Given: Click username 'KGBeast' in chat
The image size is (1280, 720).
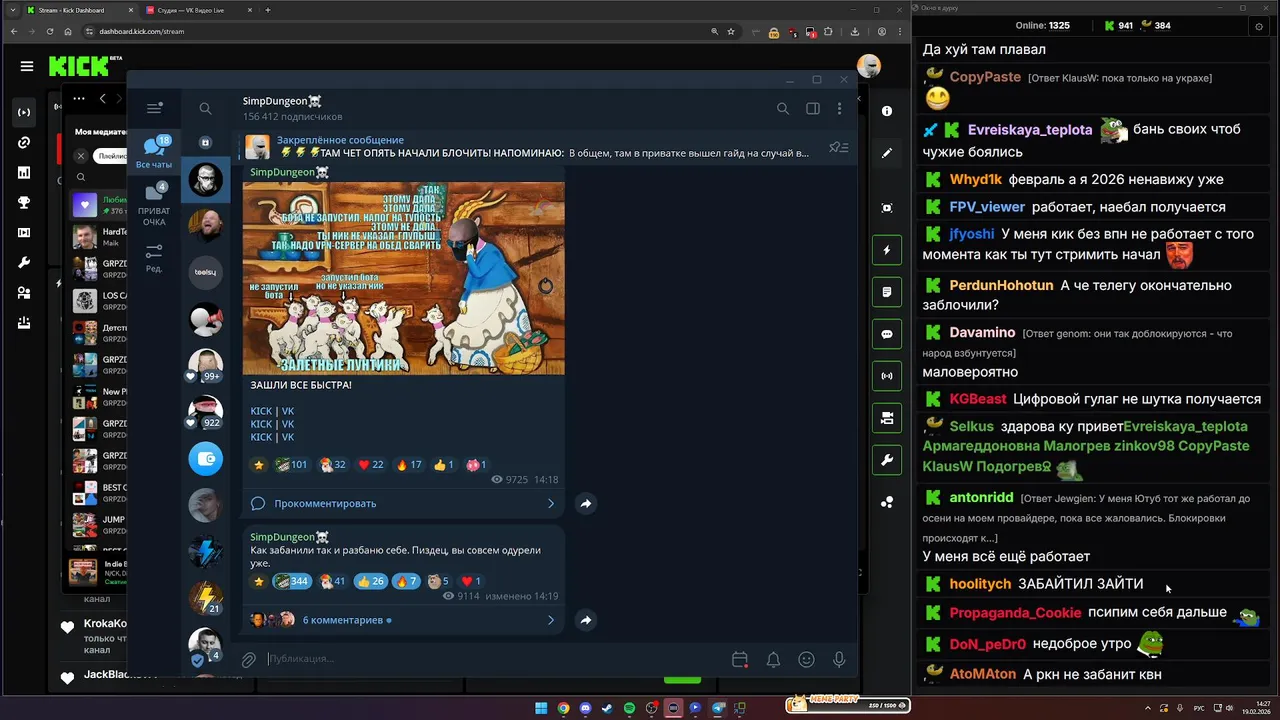Looking at the screenshot, I should pyautogui.click(x=978, y=399).
